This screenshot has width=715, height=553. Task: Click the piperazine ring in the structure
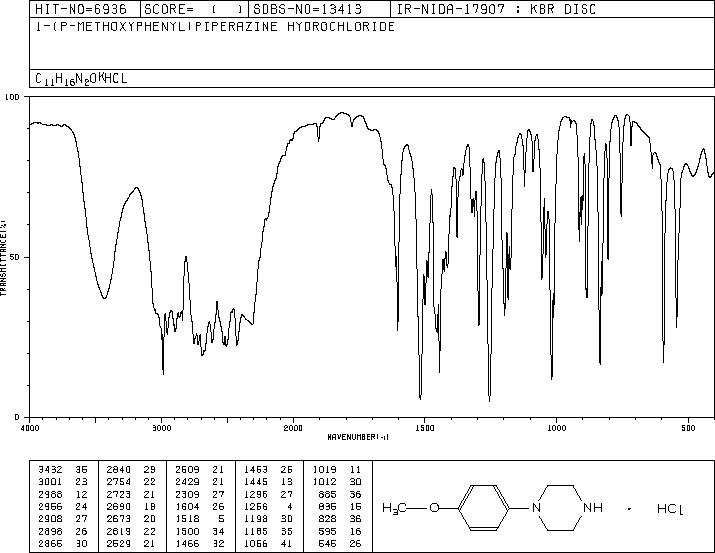[560, 508]
